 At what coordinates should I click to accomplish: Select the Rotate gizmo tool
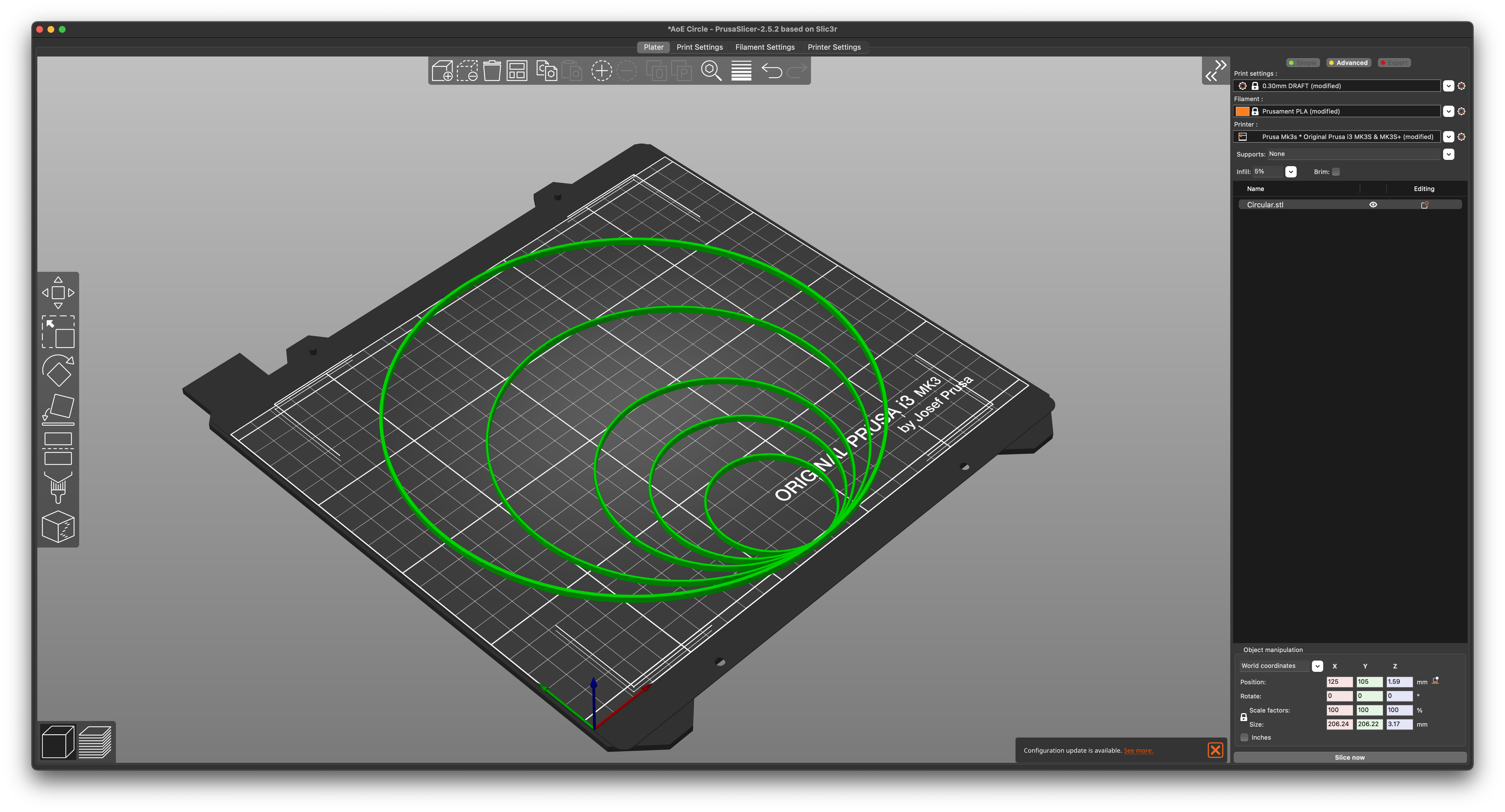pyautogui.click(x=58, y=370)
